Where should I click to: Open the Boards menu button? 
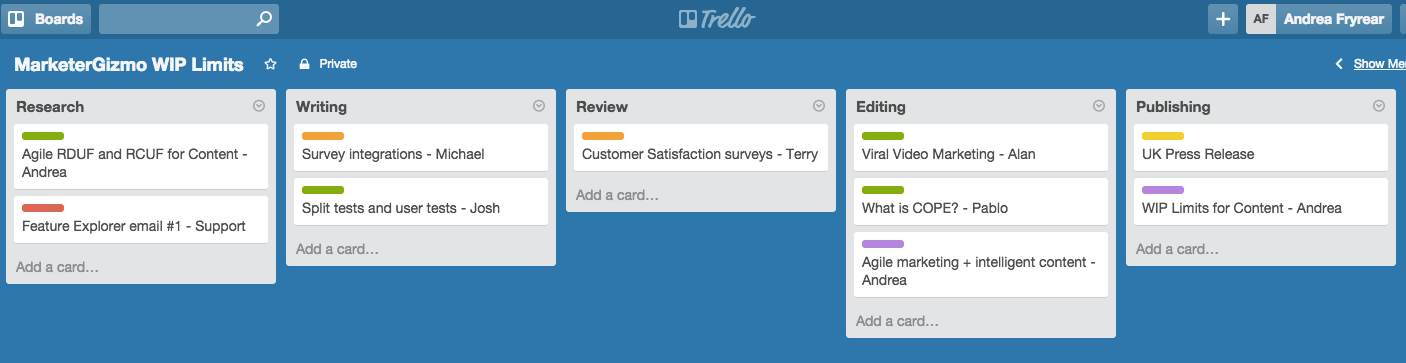tap(47, 18)
